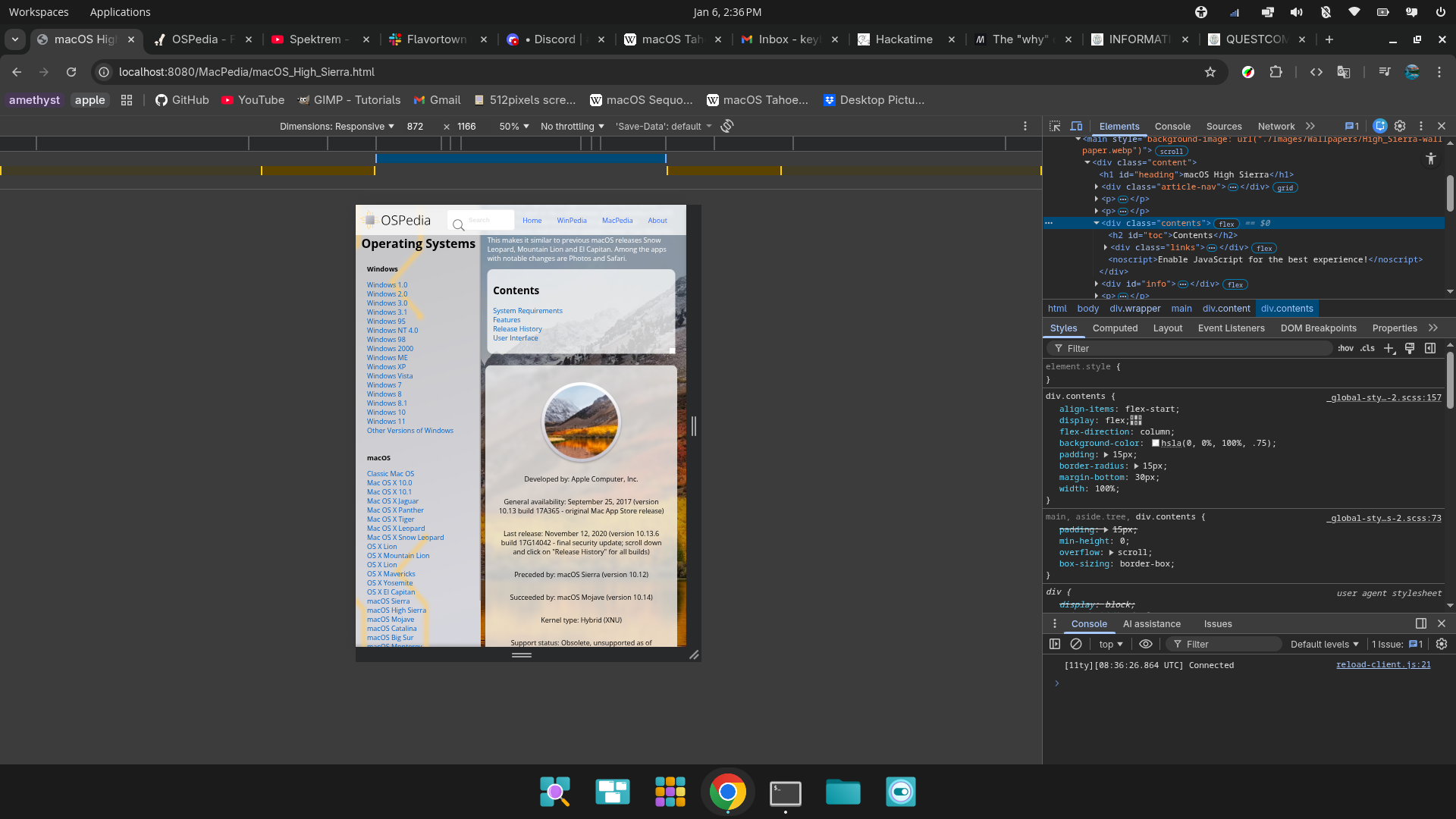1456x819 pixels.
Task: Open DevTools settings gear
Action: tap(1400, 126)
